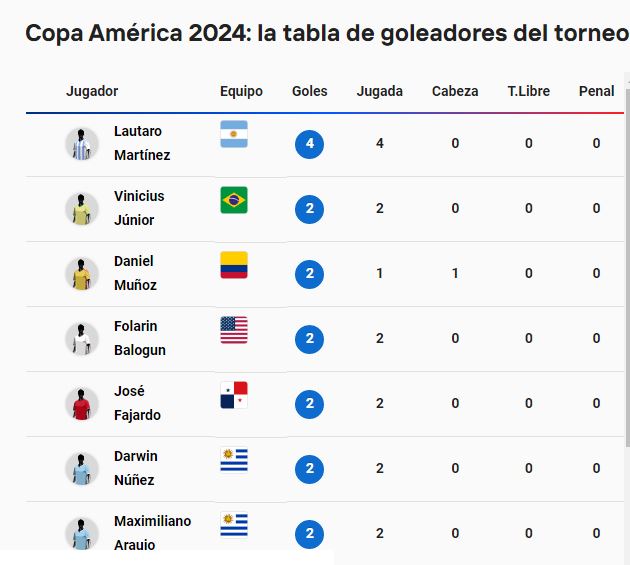Click the Penal column header
Screen dimensions: 630x565
tap(597, 91)
